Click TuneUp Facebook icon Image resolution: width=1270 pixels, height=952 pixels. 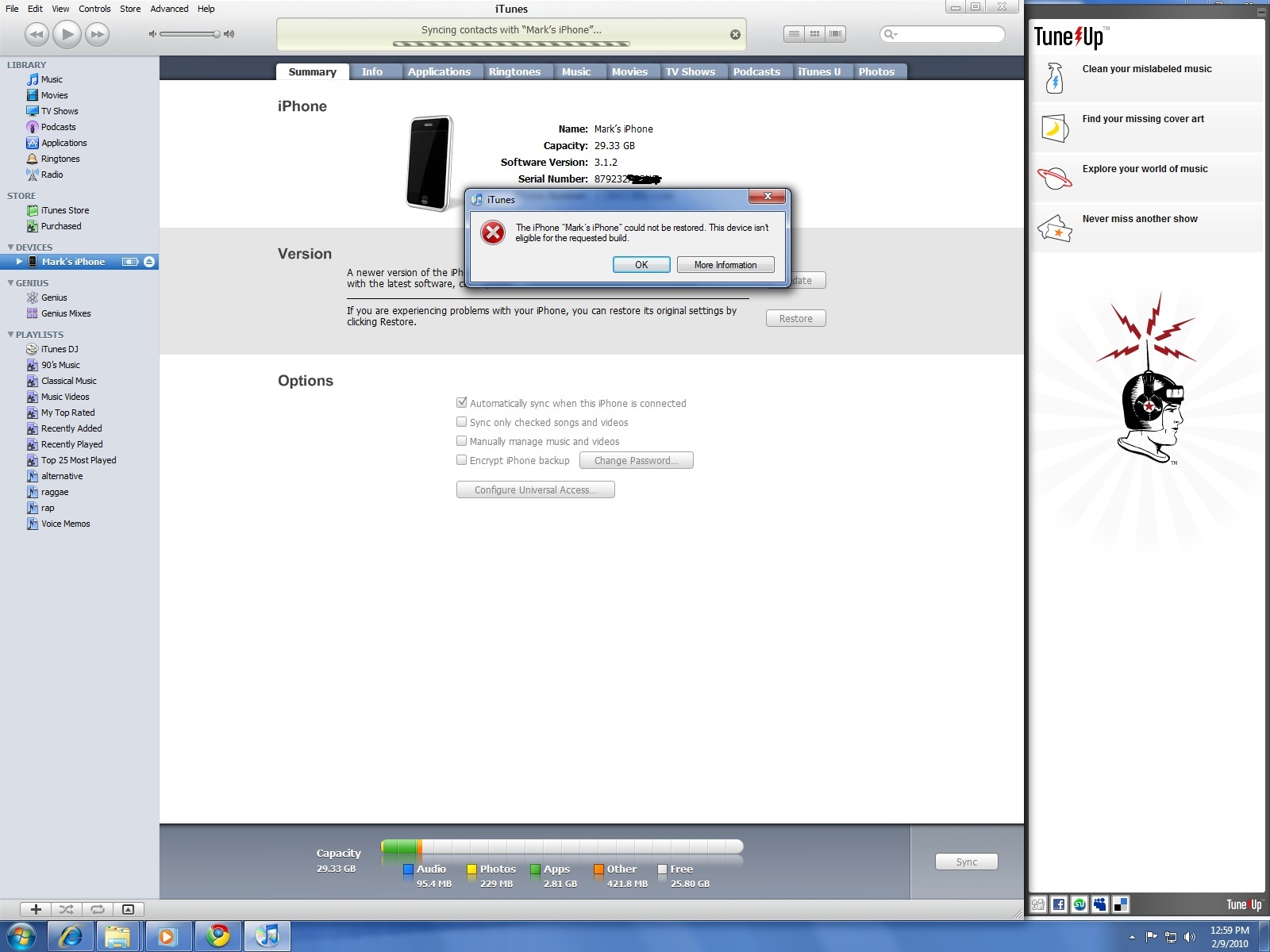point(1059,904)
